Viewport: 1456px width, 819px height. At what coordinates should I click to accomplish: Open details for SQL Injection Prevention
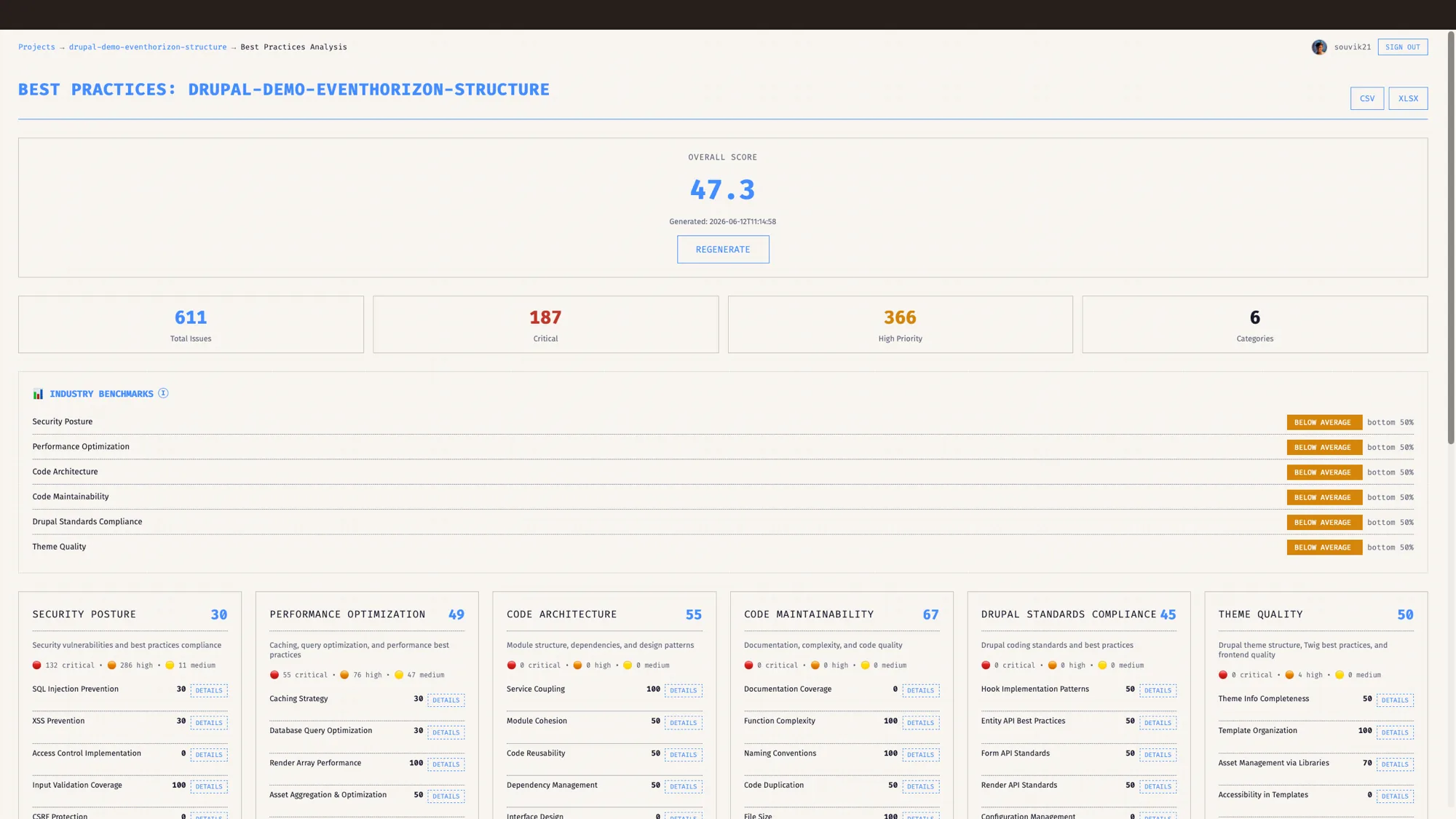pos(209,690)
